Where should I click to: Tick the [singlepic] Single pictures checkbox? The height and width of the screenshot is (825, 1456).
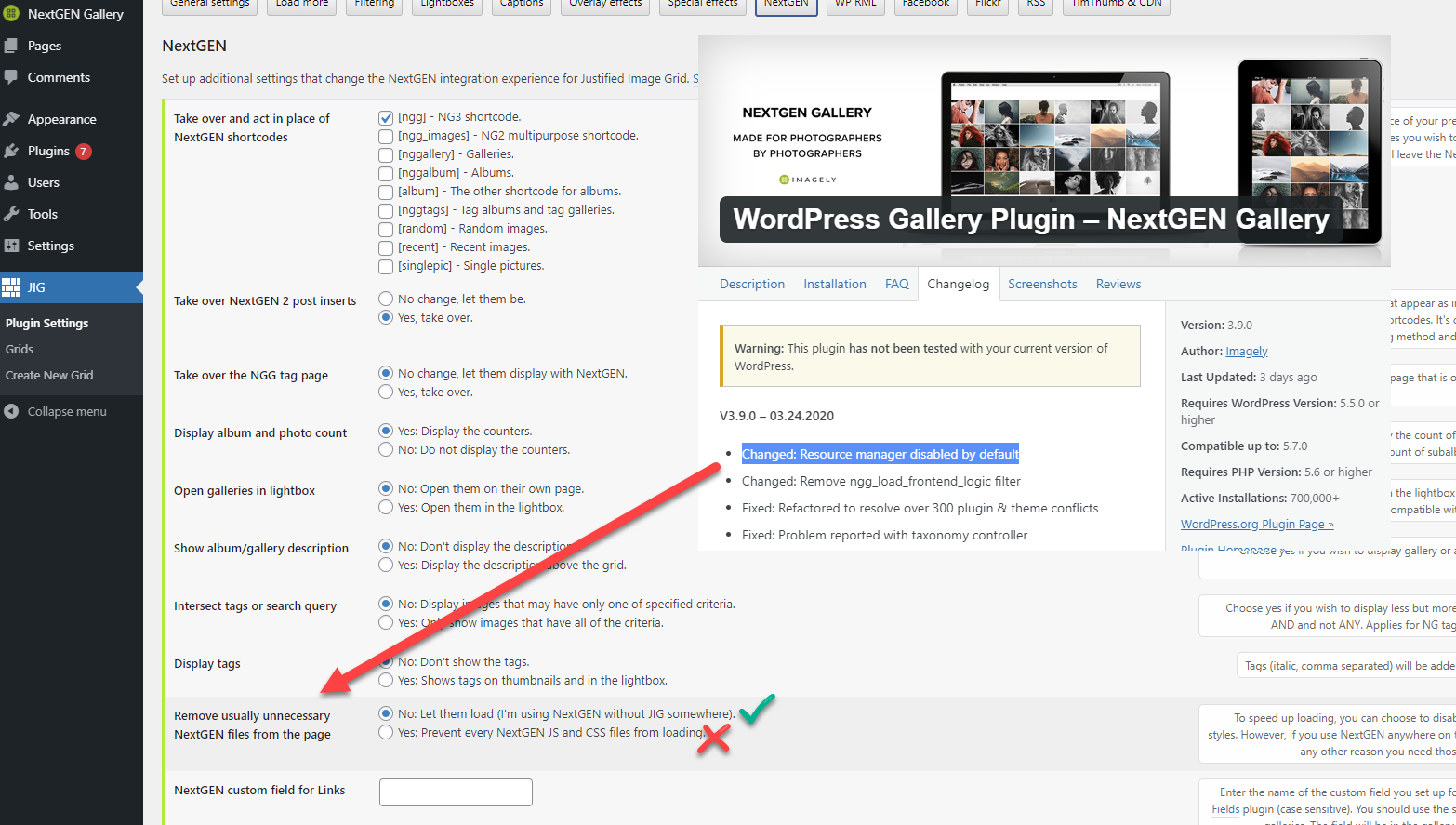386,267
